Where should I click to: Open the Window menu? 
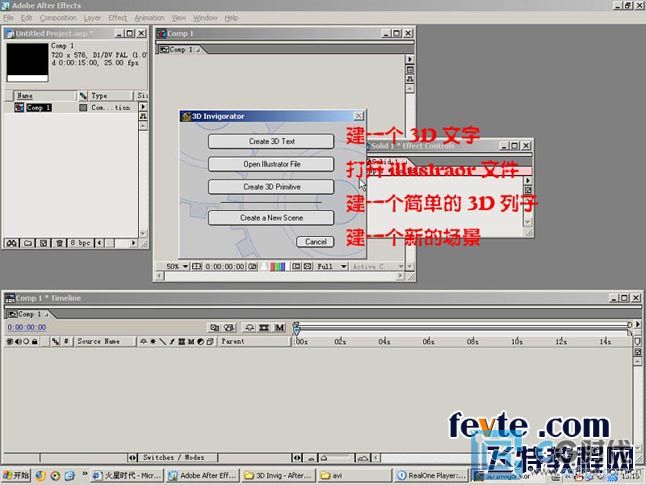[x=205, y=18]
